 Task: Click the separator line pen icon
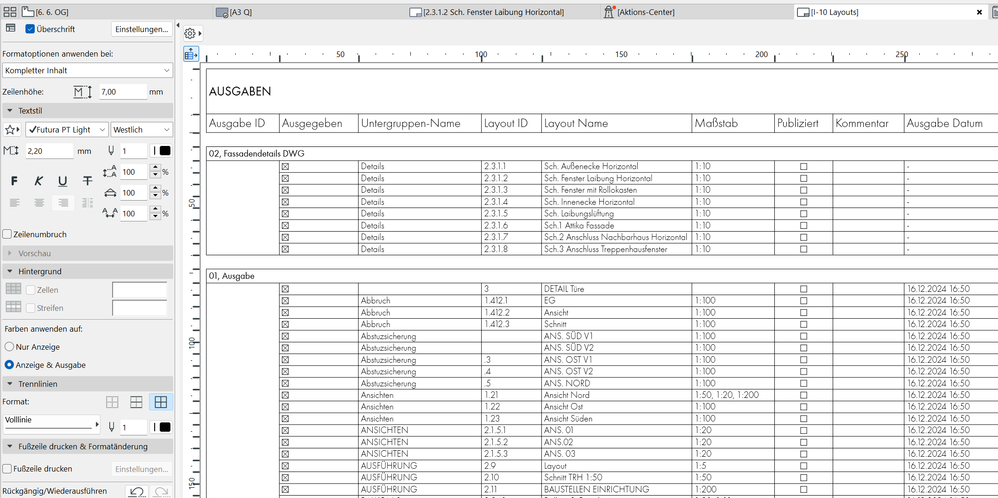click(x=111, y=427)
